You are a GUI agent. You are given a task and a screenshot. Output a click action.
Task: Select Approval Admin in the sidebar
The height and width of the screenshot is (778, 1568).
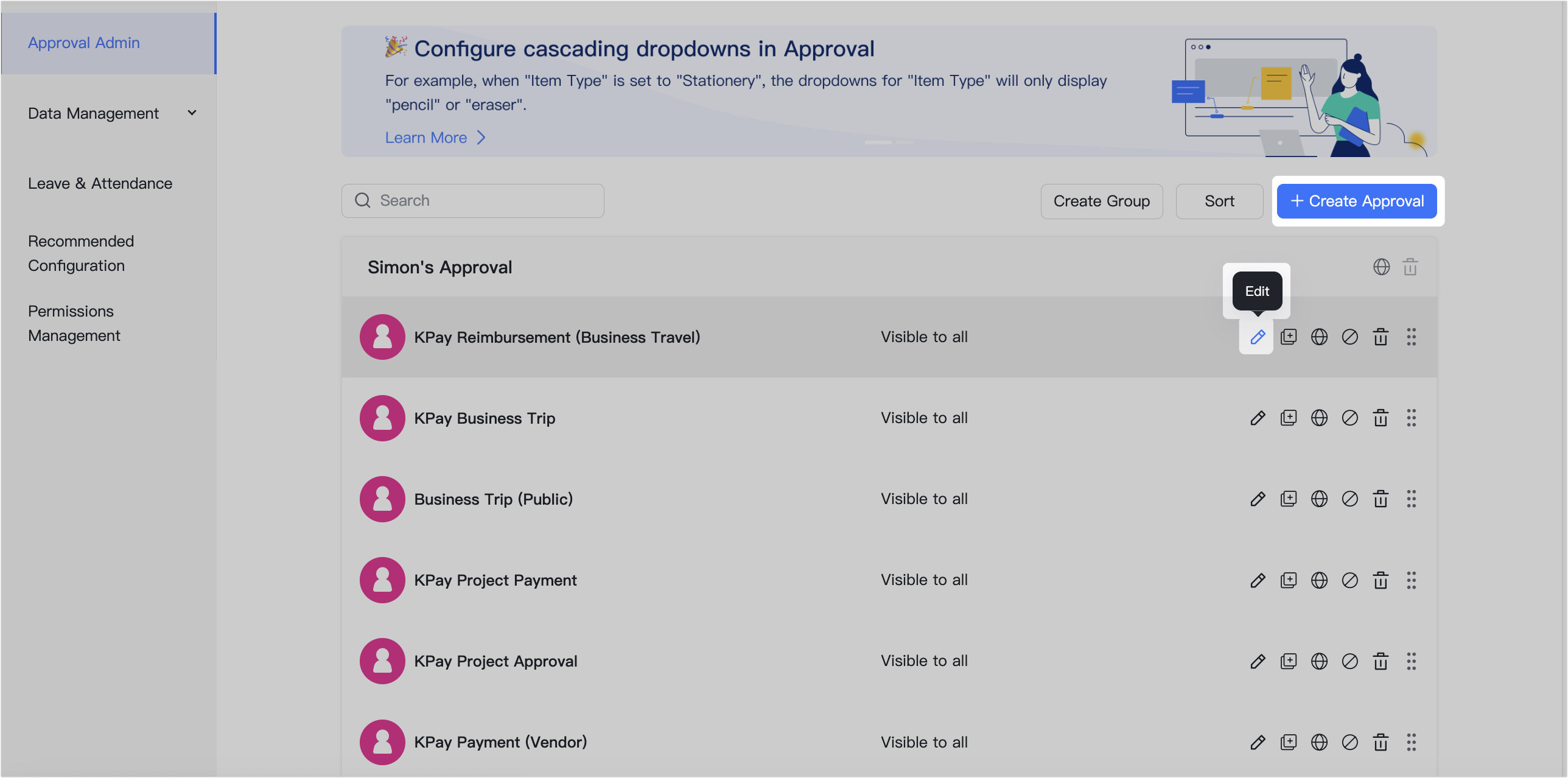[x=84, y=43]
